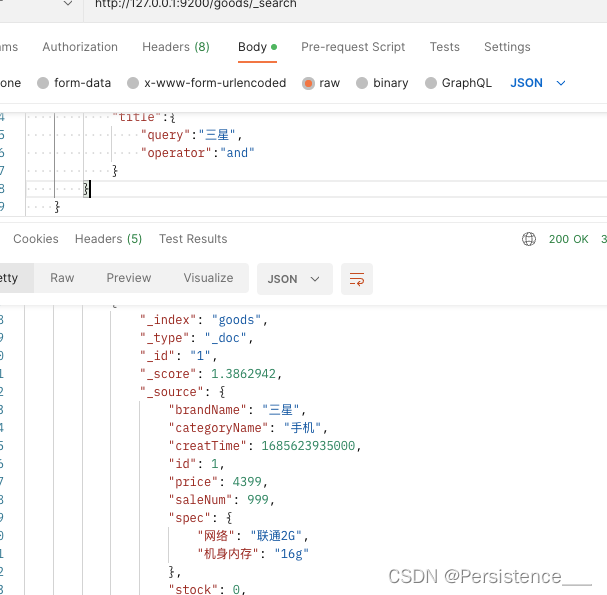This screenshot has width=607, height=595.
Task: Click the "spec" line in response
Action: point(200,518)
